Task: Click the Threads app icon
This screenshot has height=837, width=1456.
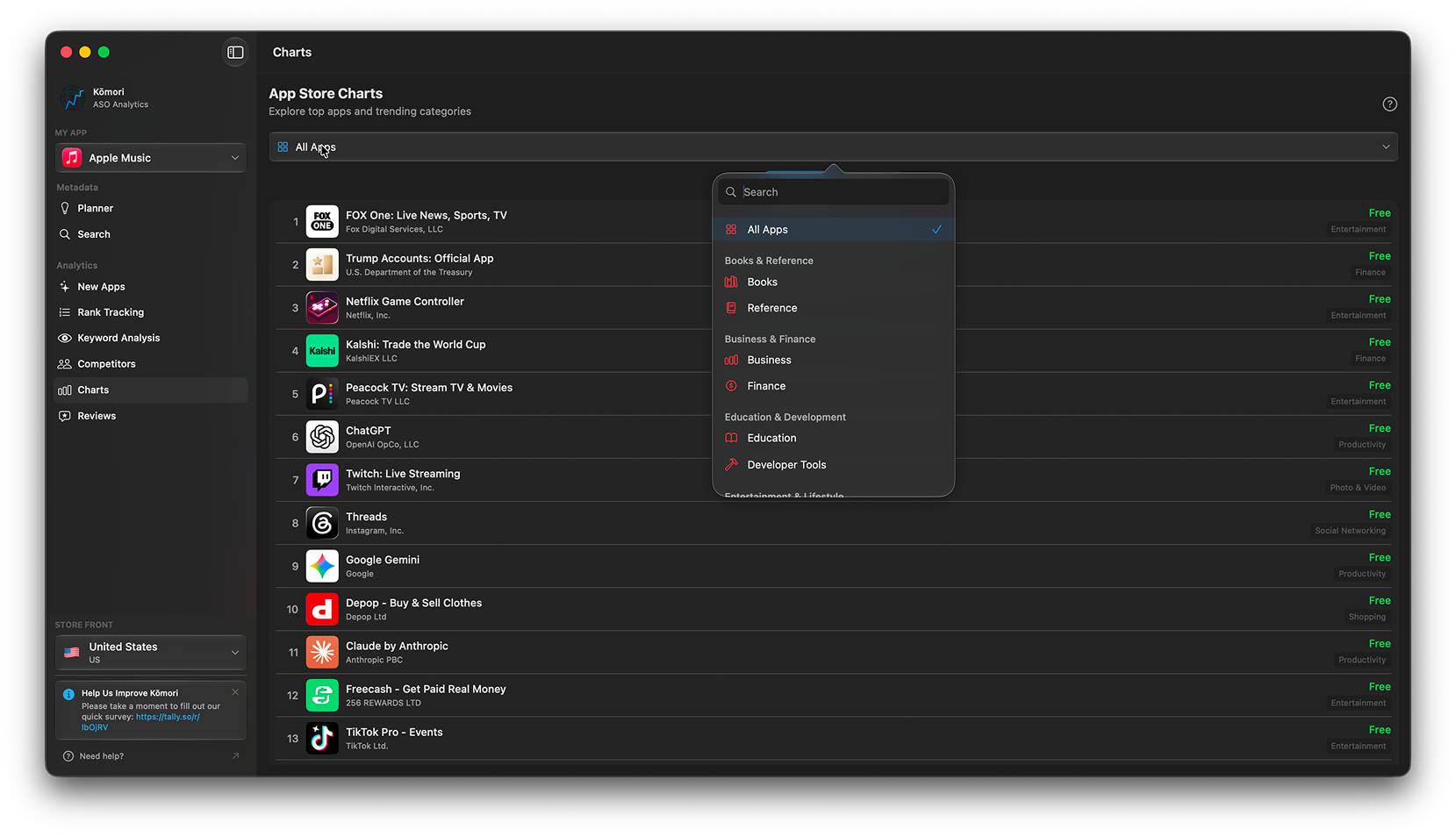Action: coord(322,523)
